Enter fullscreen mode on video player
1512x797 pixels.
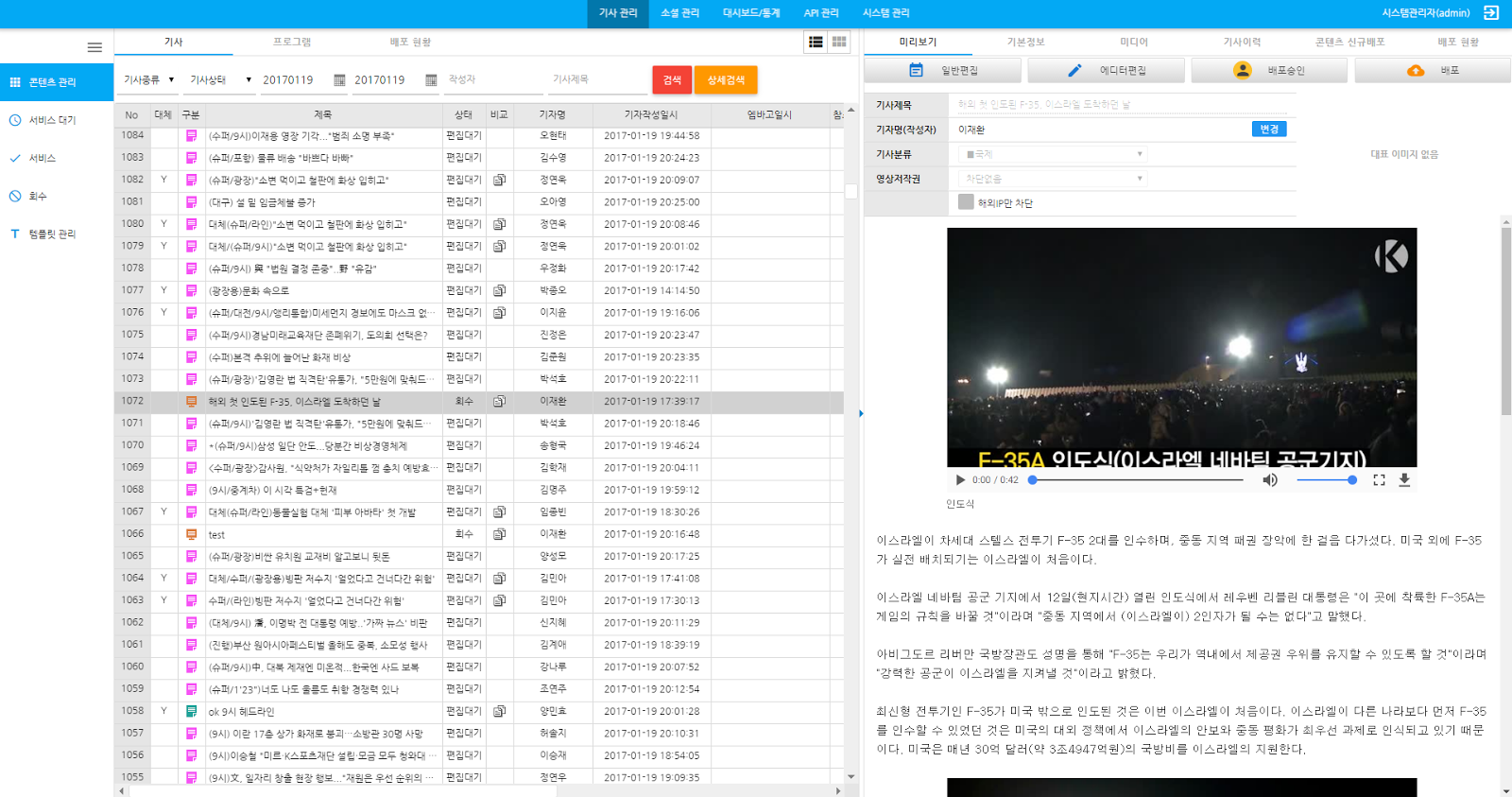(x=1379, y=480)
